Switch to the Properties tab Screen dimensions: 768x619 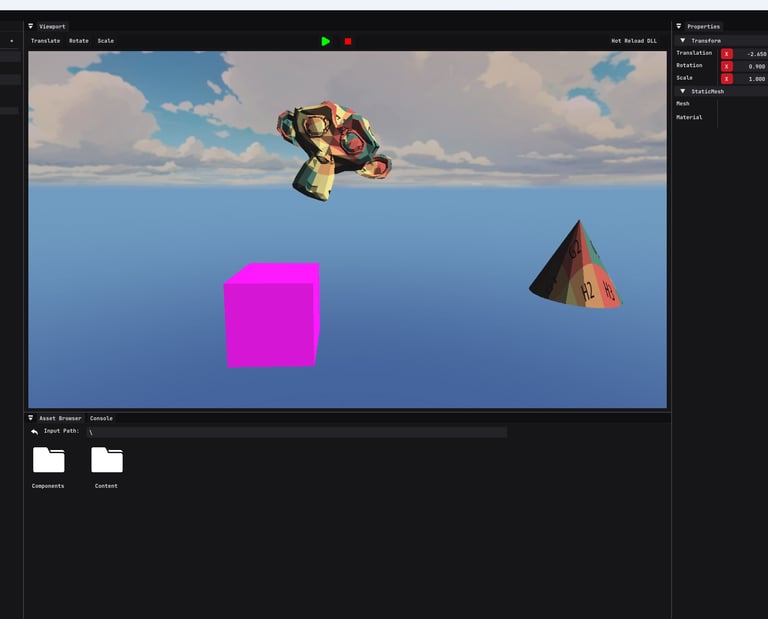pos(703,26)
